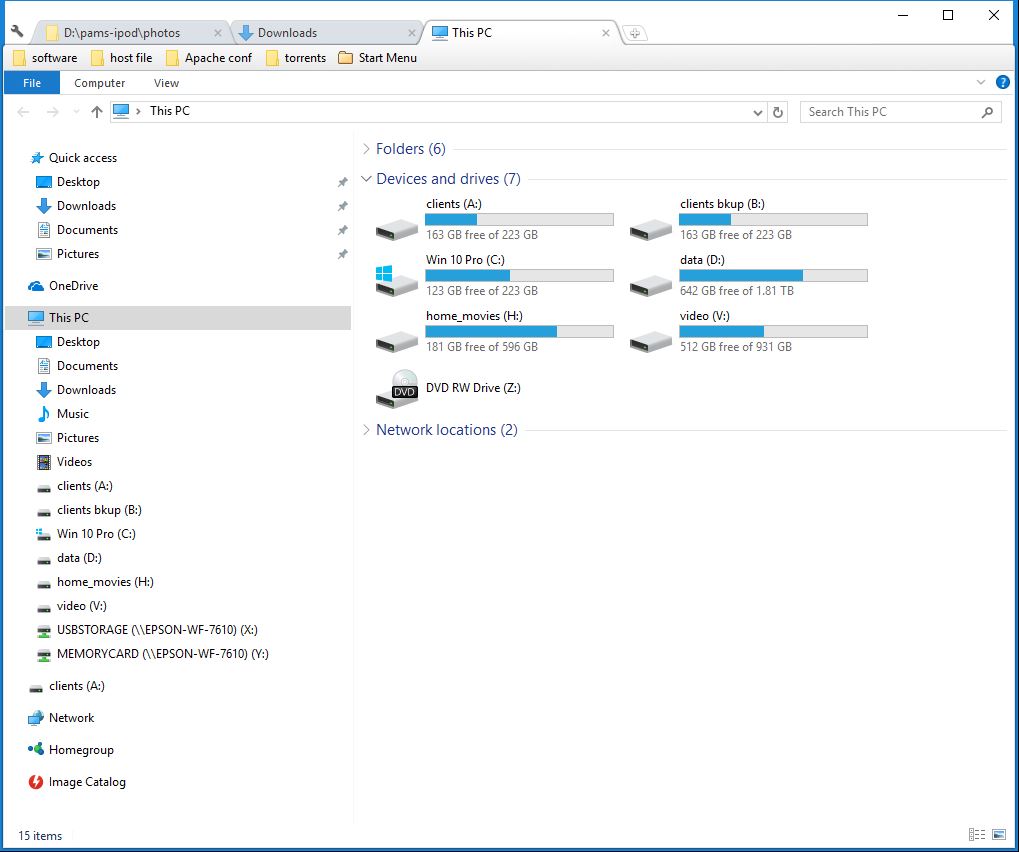Open pinned Pictures under Quick access
Viewport: 1019px width, 852px height.
click(x=77, y=254)
